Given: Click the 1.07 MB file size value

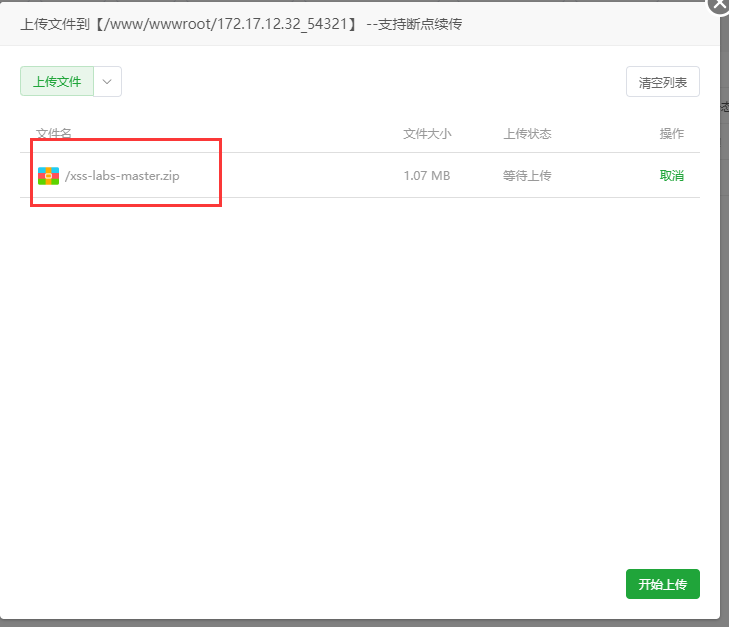Looking at the screenshot, I should [427, 176].
